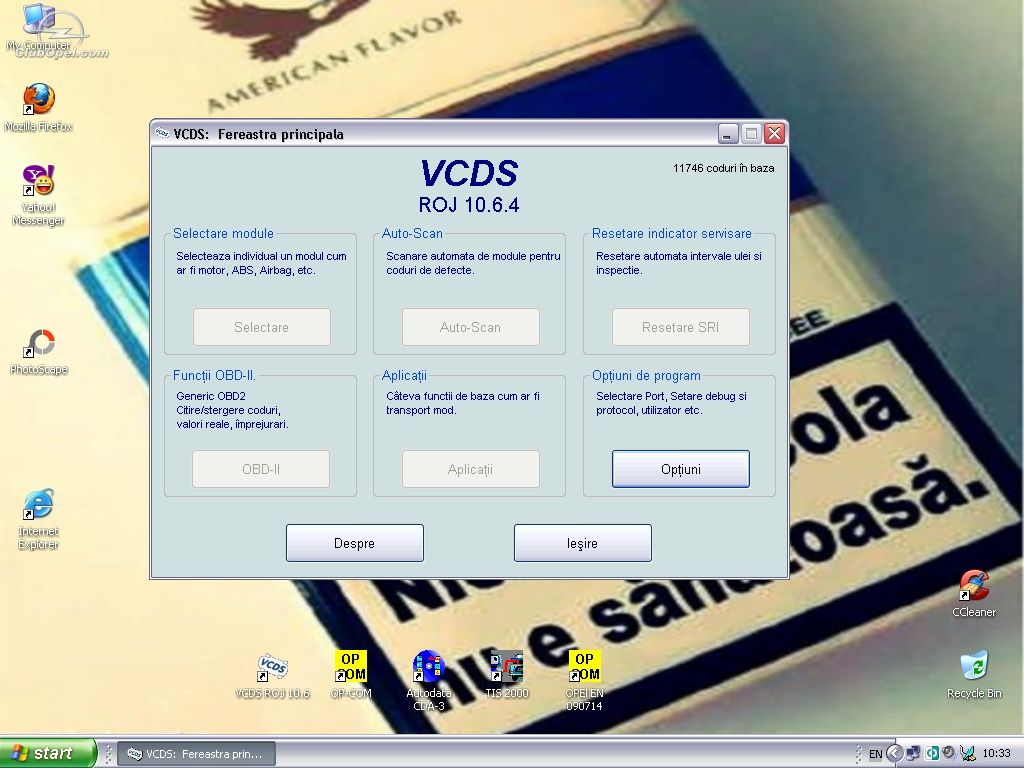Open Yahoo! Messenger desktop shortcut
1024x768 pixels.
click(39, 195)
